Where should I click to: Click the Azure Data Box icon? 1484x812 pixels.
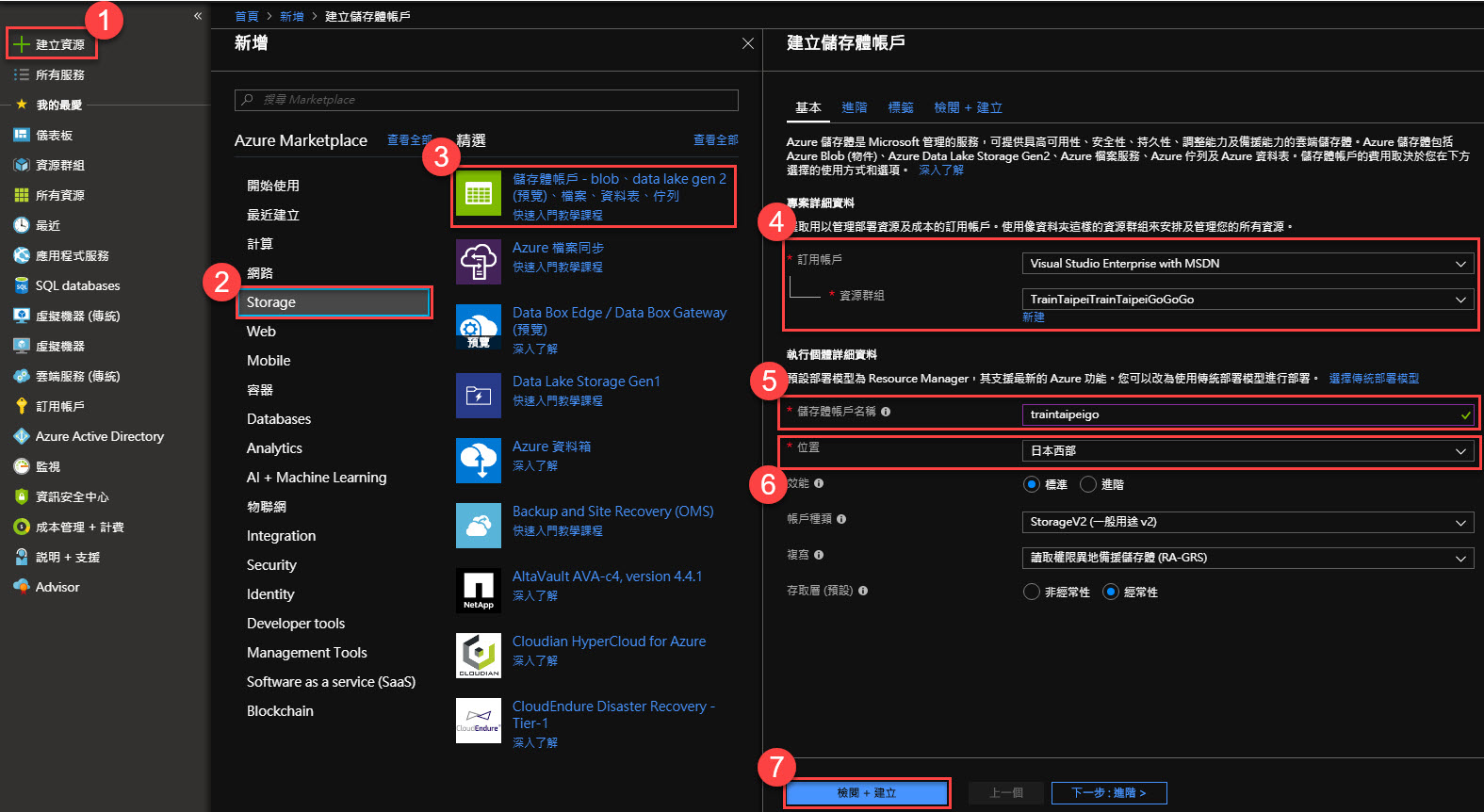click(479, 461)
